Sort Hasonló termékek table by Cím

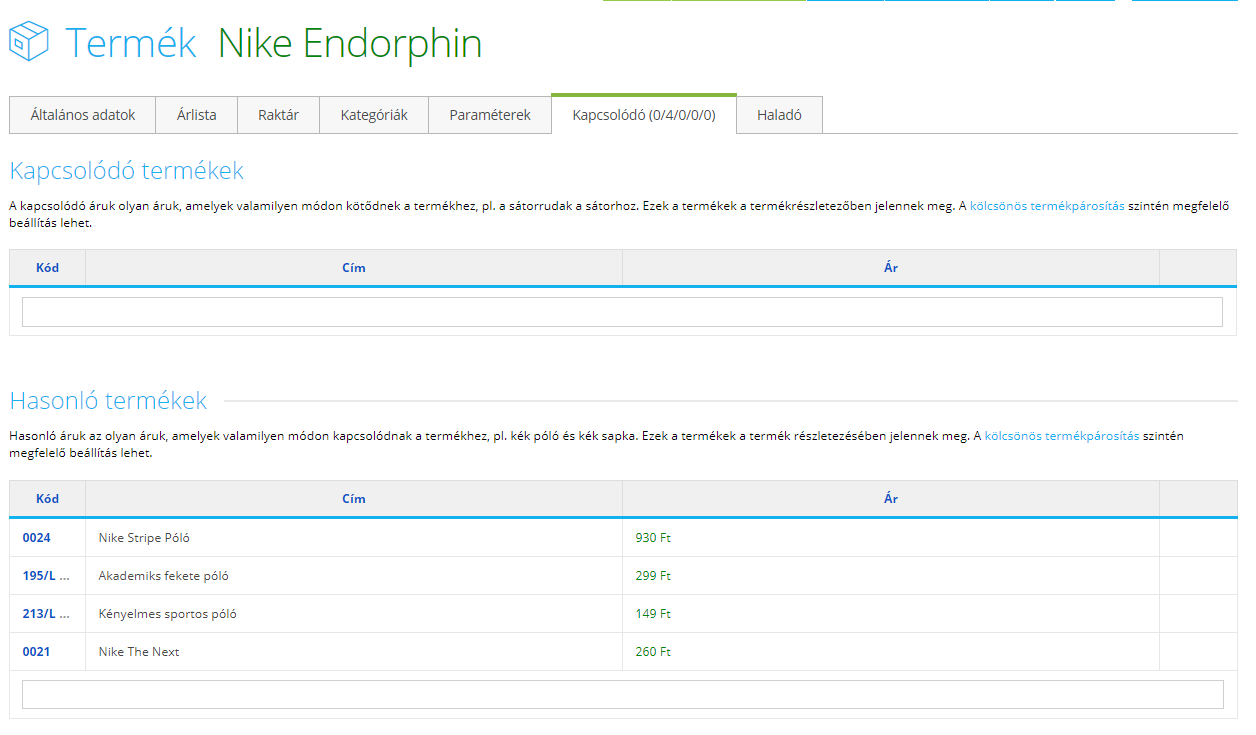tap(354, 499)
